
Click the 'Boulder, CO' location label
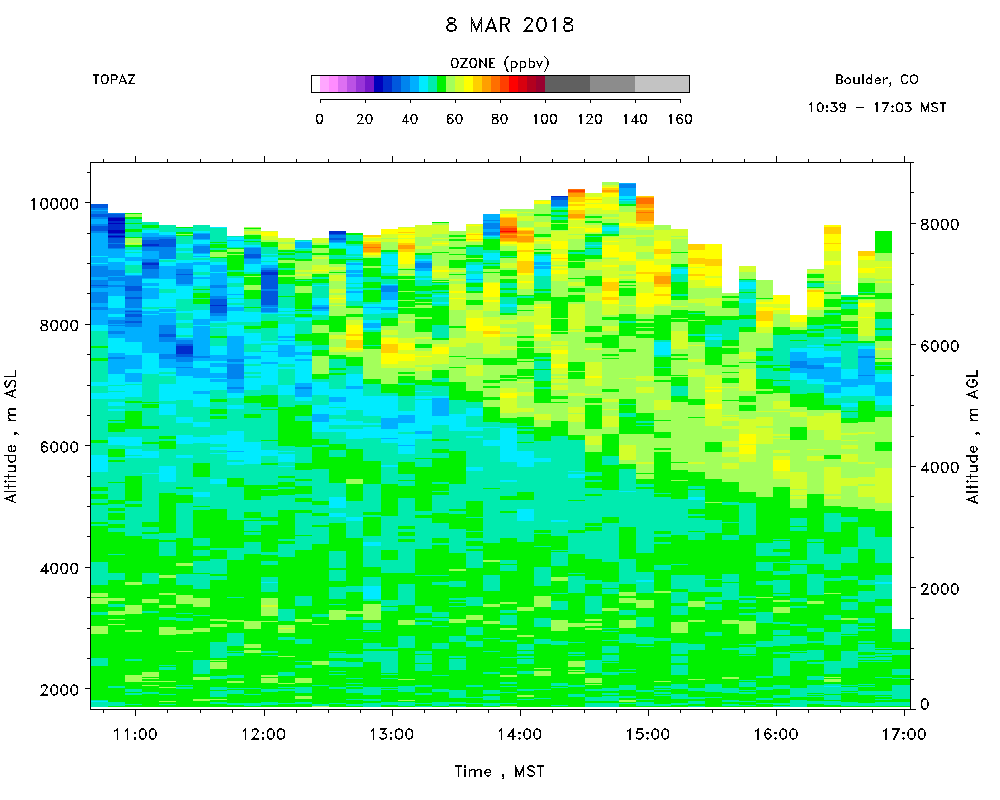coord(876,80)
